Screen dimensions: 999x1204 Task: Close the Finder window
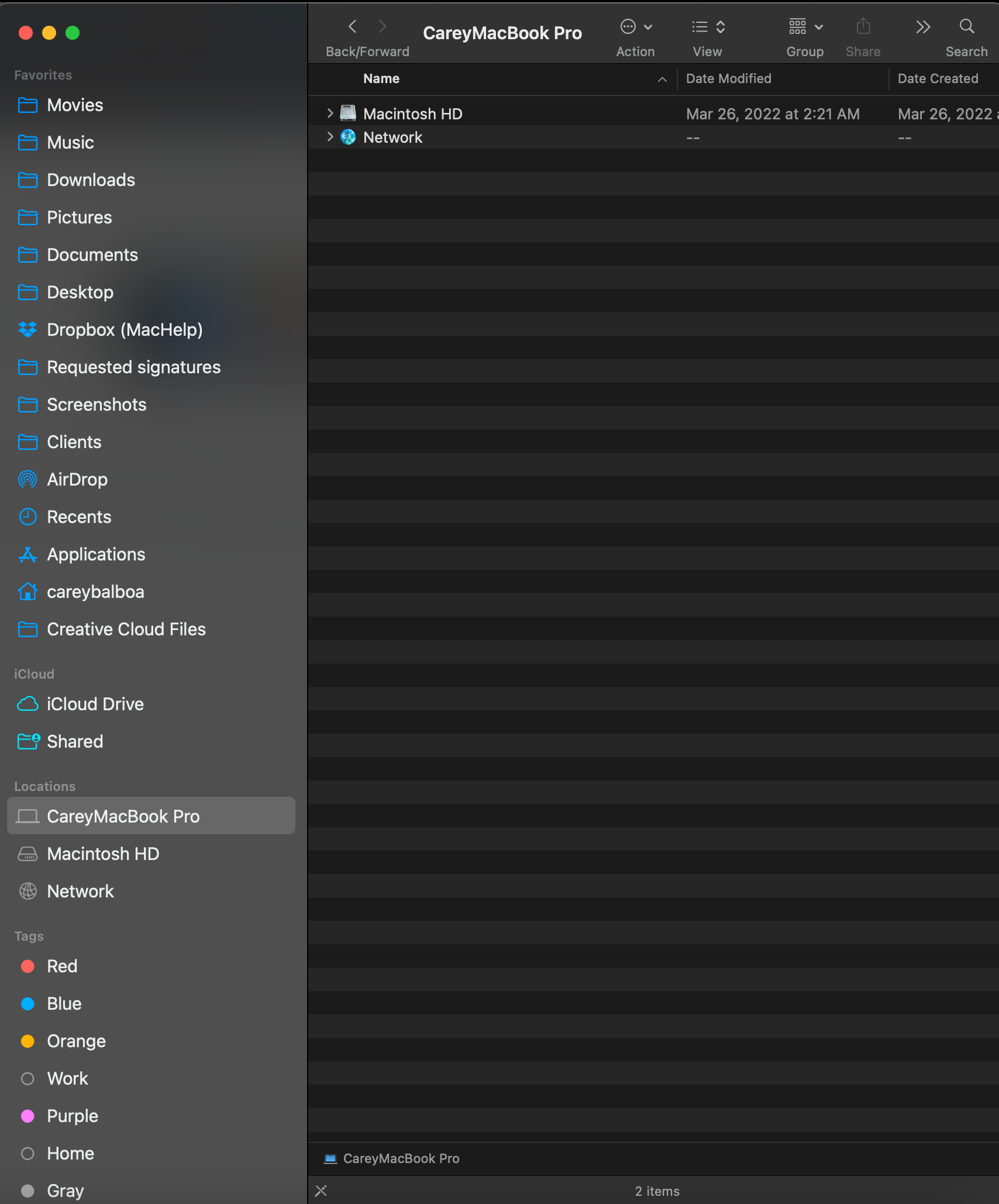(26, 33)
